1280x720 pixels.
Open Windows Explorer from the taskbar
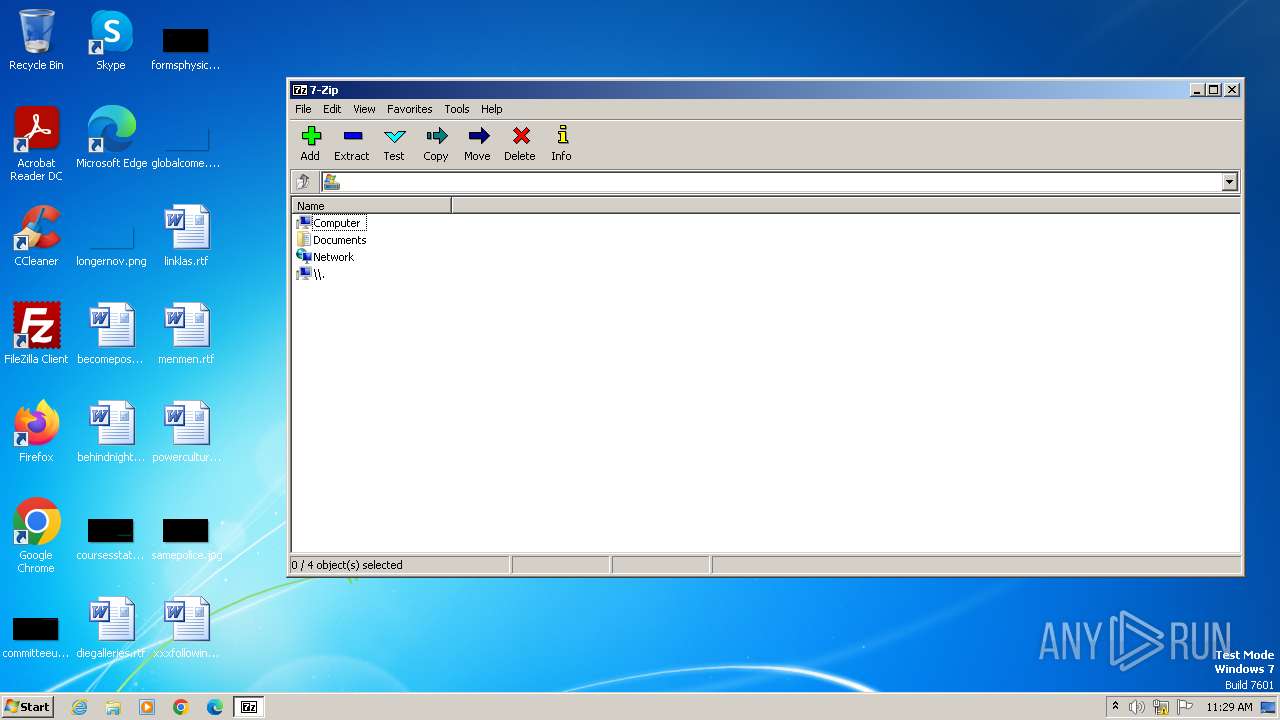(x=113, y=707)
